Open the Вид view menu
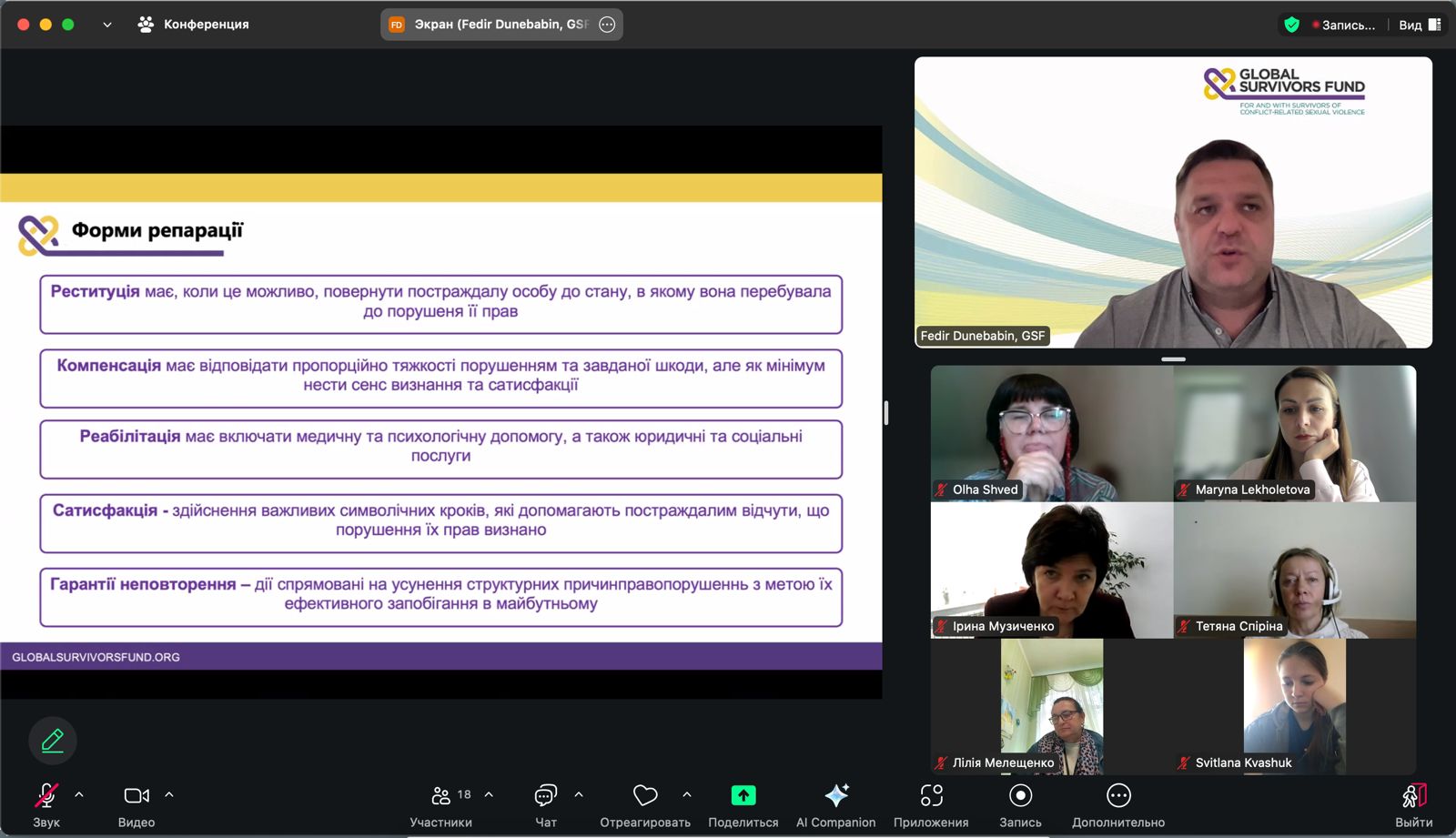 pyautogui.click(x=1419, y=25)
